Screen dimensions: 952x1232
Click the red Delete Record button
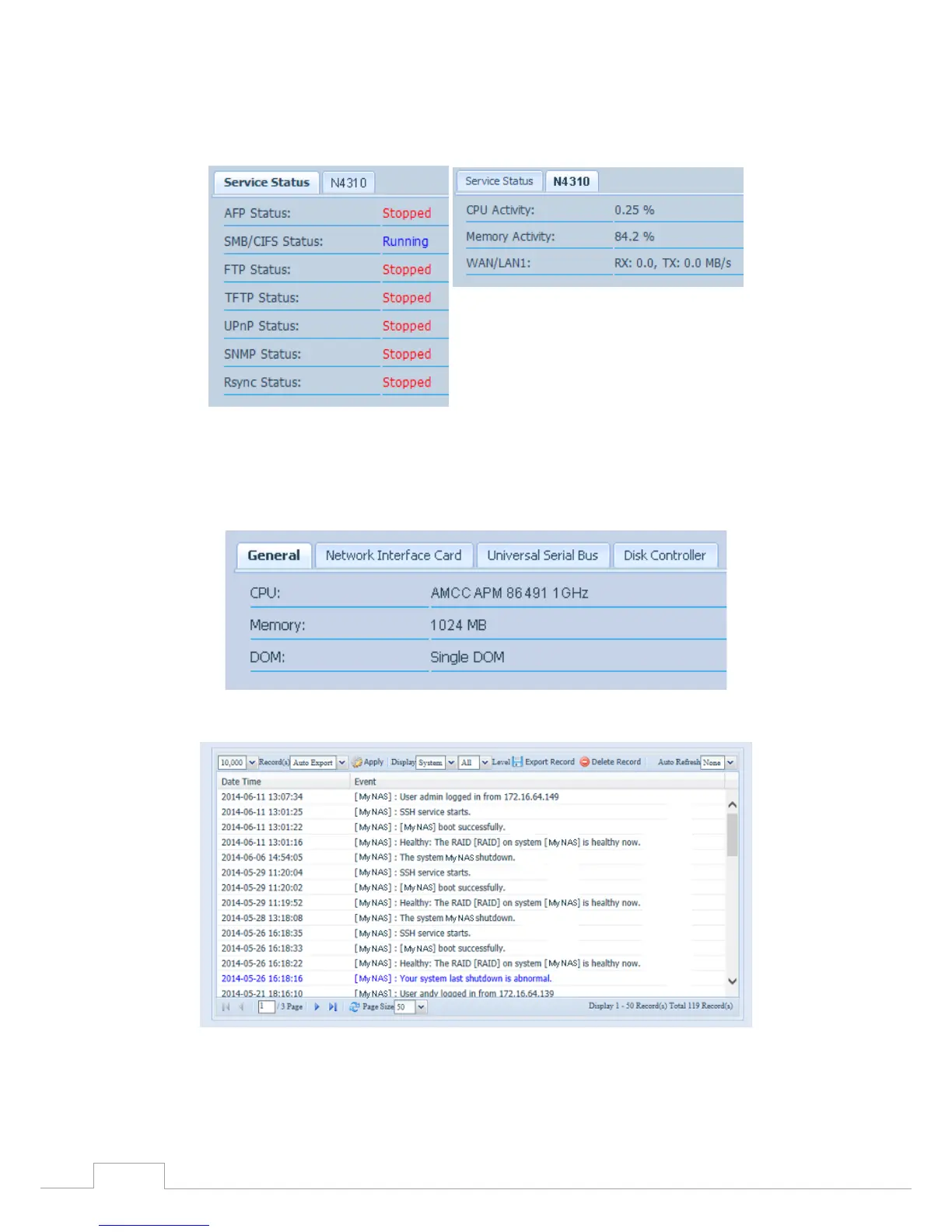pyautogui.click(x=611, y=762)
